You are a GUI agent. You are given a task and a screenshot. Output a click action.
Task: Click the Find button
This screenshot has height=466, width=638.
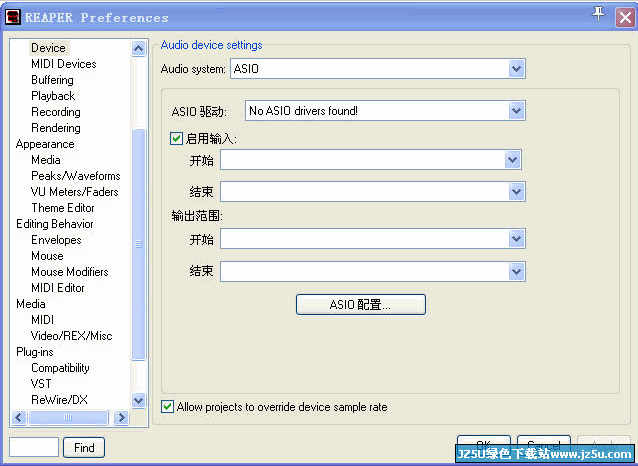[84, 448]
